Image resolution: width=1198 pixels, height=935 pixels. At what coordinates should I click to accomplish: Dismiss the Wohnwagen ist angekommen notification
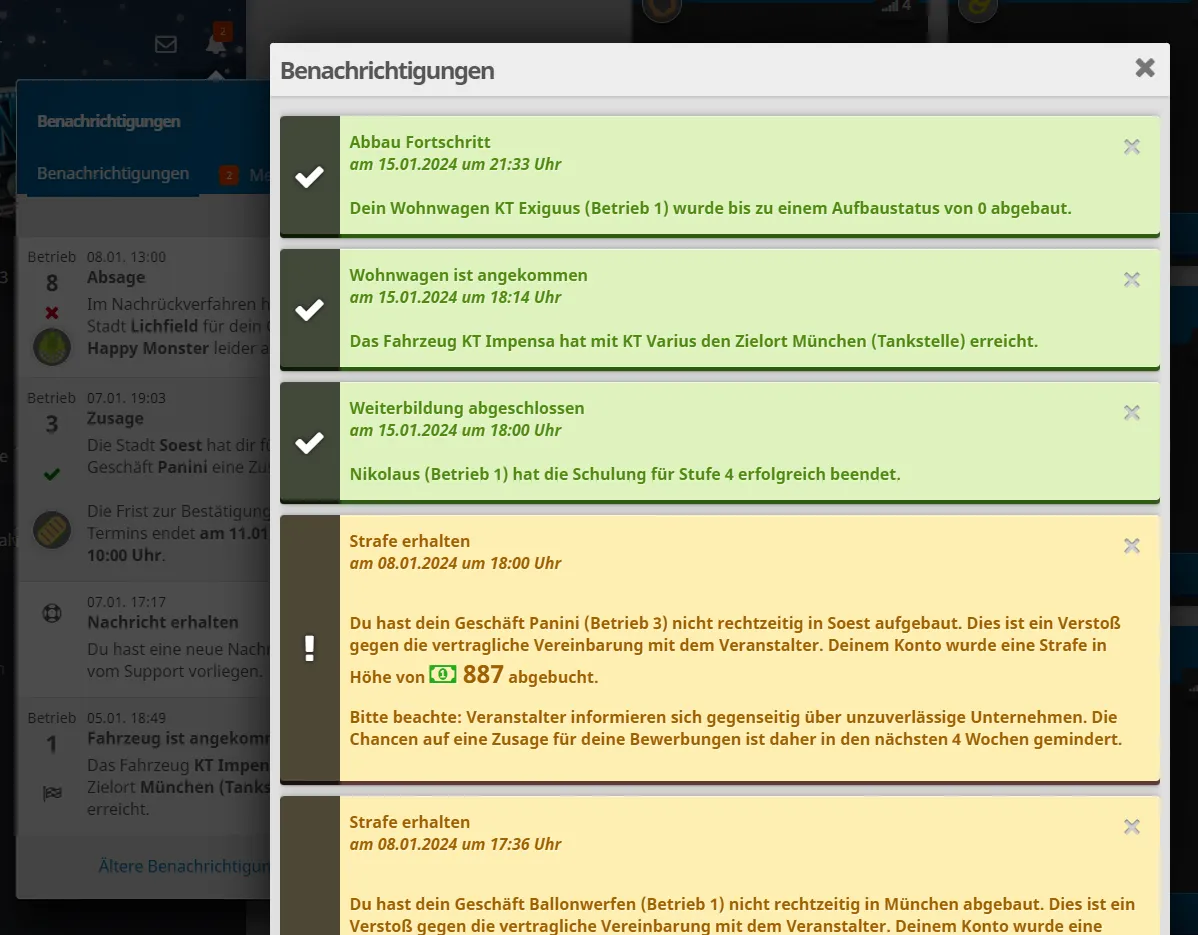[1131, 280]
